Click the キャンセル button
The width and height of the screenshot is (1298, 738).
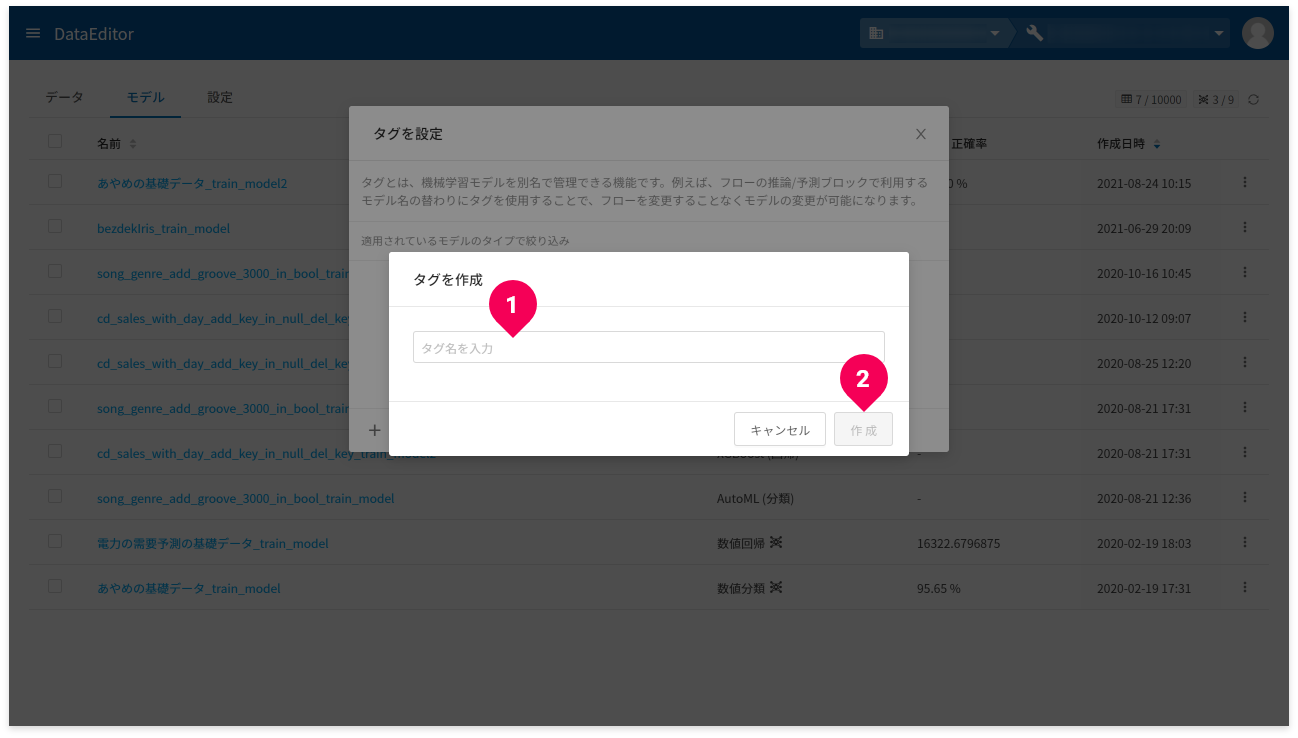780,430
